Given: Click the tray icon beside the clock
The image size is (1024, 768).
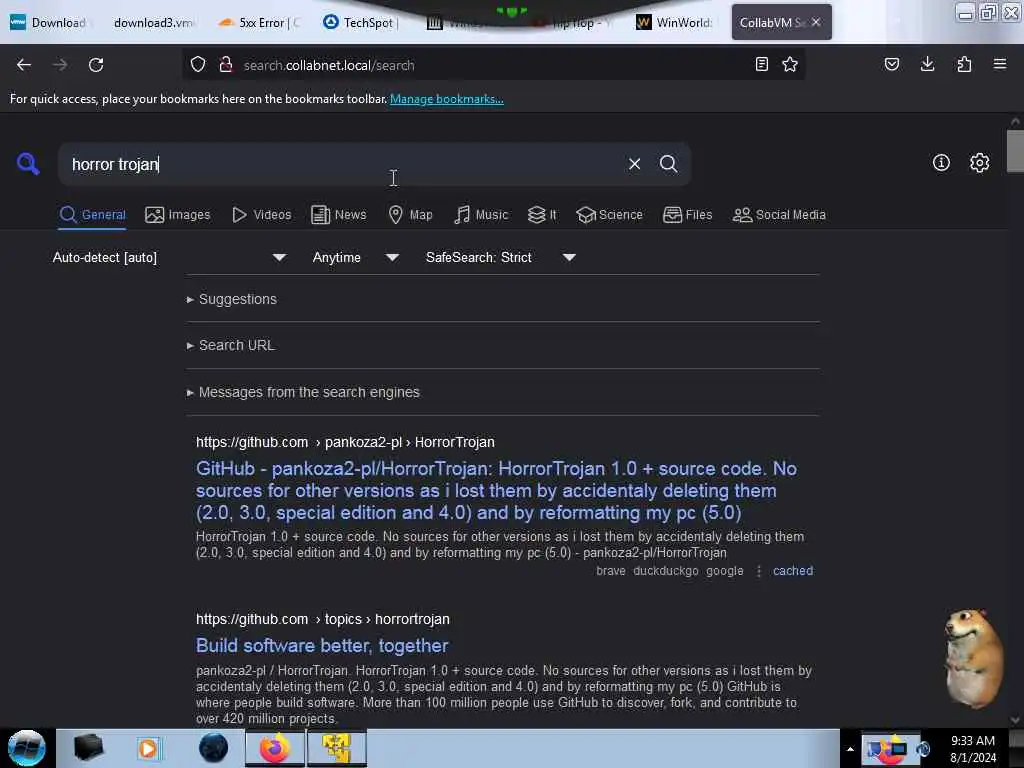Looking at the screenshot, I should [923, 749].
